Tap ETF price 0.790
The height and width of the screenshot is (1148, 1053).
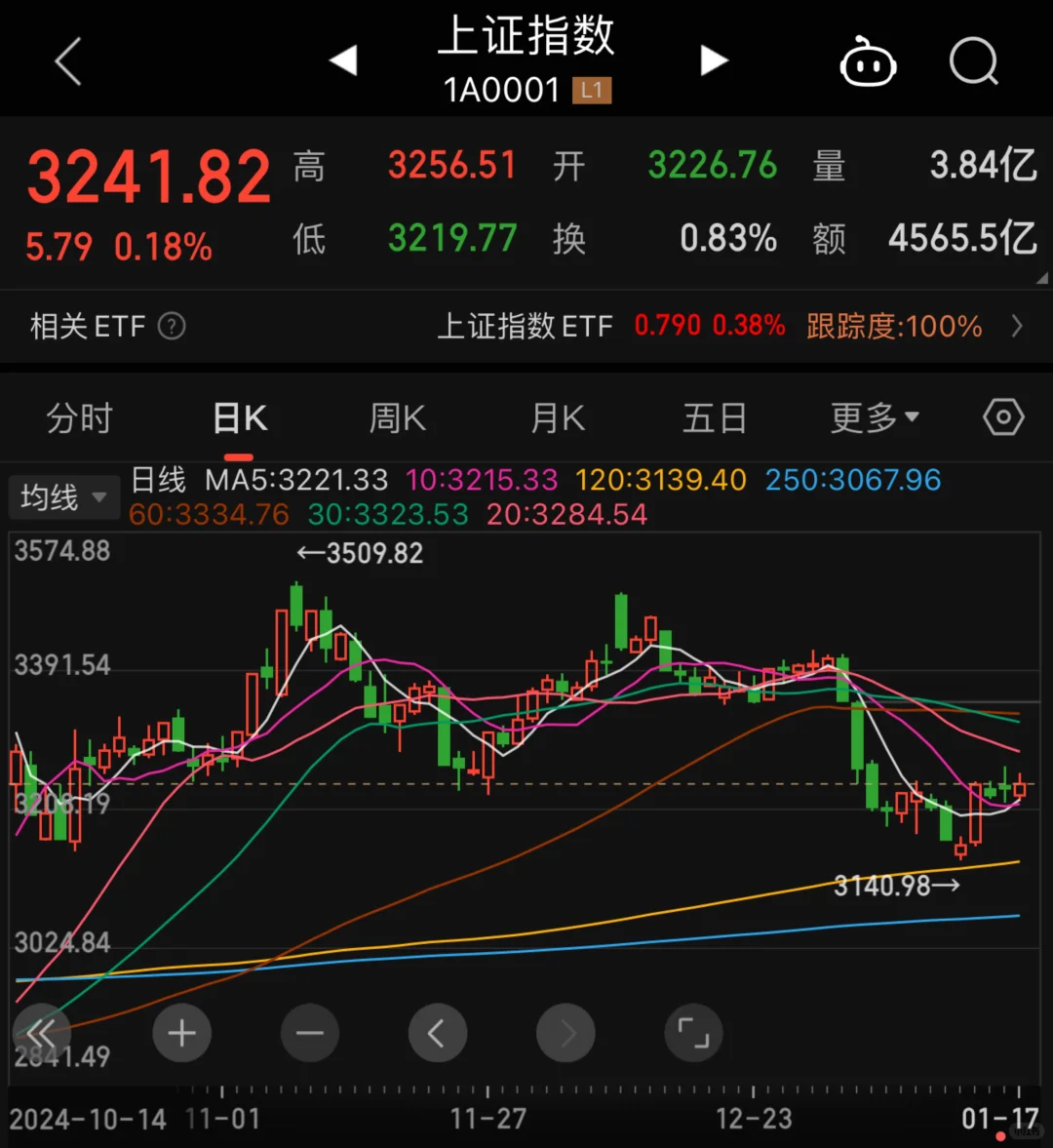667,326
